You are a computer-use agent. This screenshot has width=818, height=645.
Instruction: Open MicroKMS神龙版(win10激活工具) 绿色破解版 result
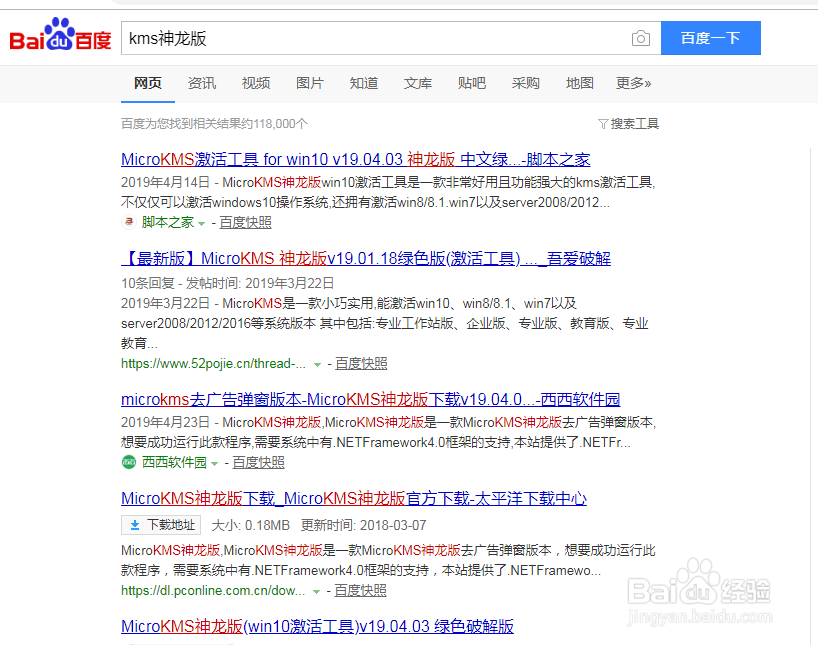click(317, 626)
